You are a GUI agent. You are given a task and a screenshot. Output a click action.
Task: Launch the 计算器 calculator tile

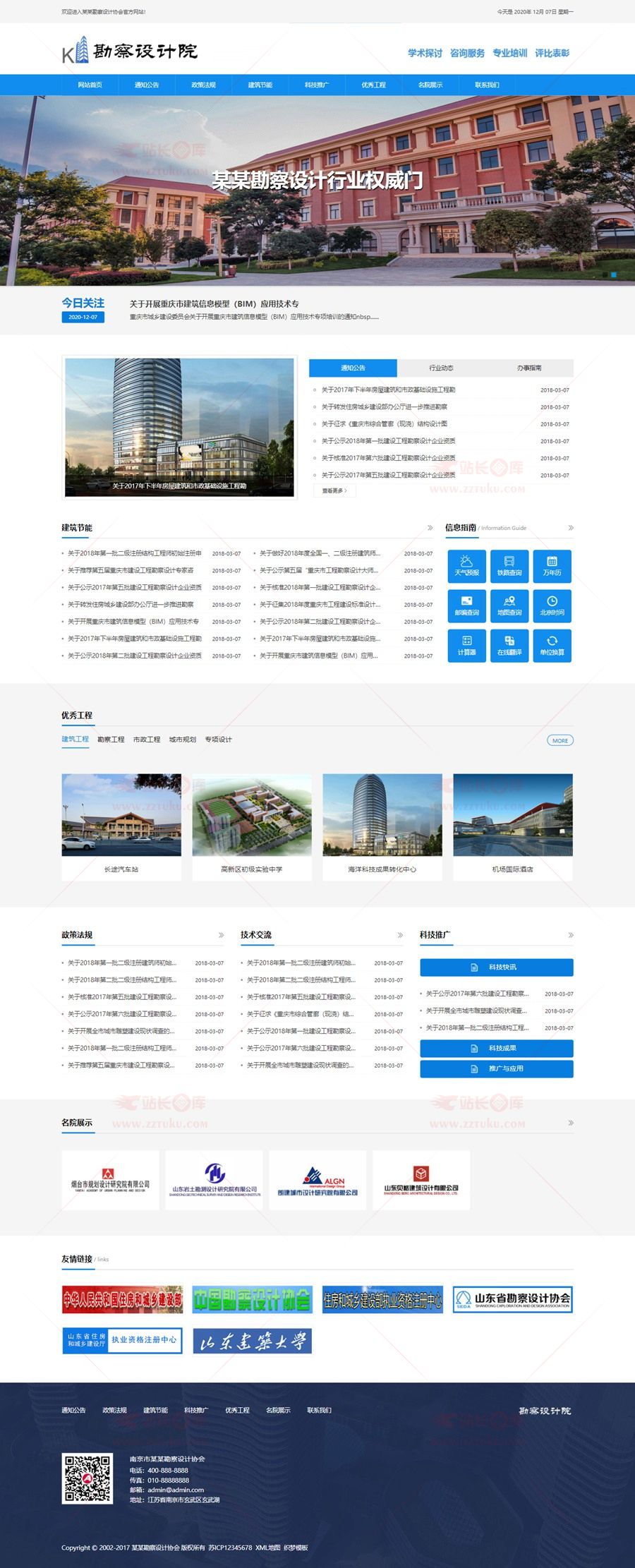pyautogui.click(x=466, y=645)
